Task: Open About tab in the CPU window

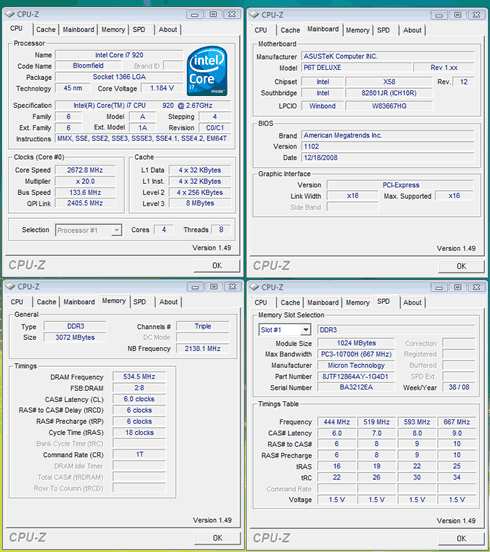Action: point(168,30)
